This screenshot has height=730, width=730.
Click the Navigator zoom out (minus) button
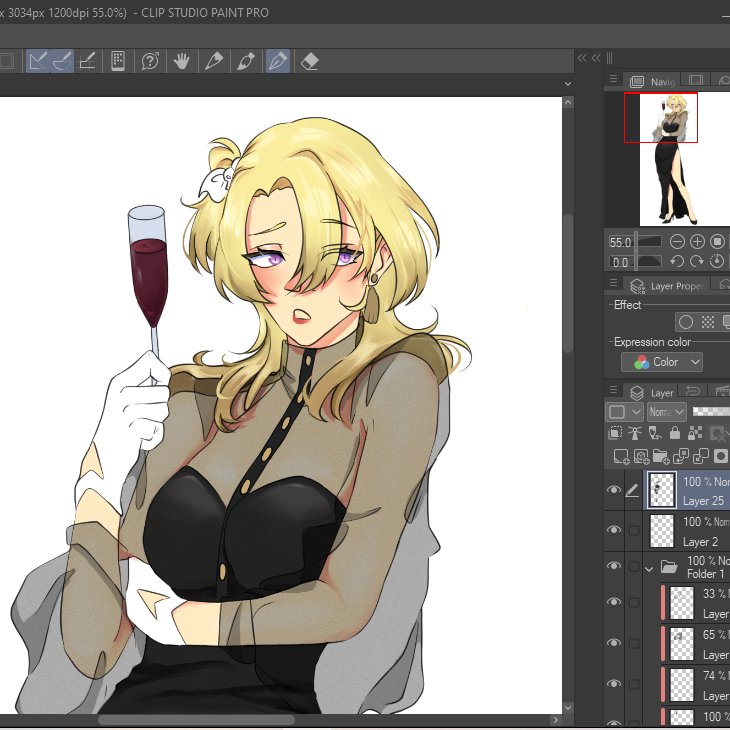(677, 242)
